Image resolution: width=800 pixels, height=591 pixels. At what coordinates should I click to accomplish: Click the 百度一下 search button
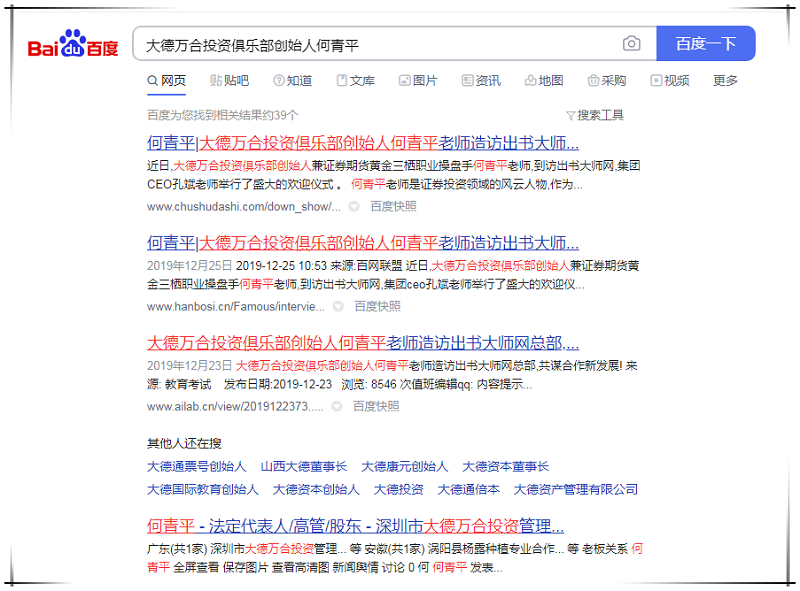point(705,44)
